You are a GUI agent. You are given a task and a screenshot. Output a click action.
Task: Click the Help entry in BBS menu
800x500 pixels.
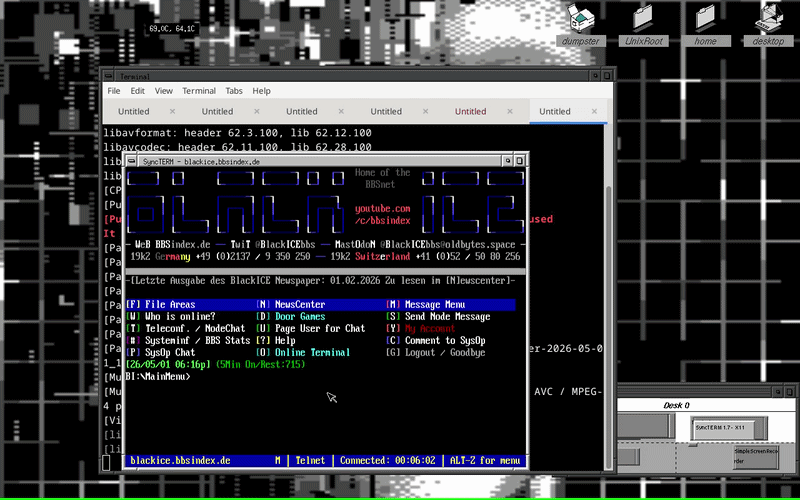[x=276, y=341]
